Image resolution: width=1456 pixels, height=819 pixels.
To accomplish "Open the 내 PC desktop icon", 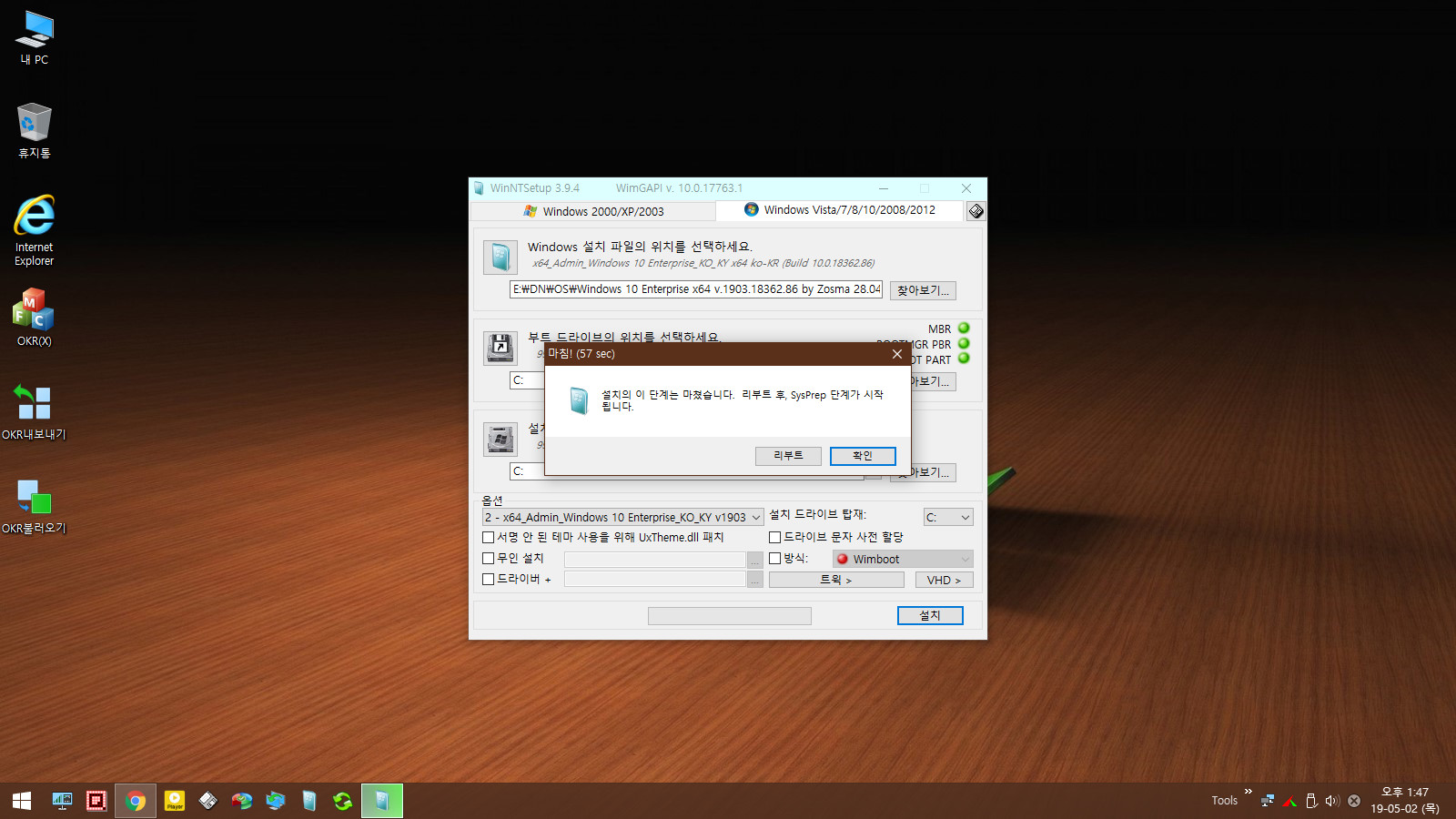I will 35,37.
